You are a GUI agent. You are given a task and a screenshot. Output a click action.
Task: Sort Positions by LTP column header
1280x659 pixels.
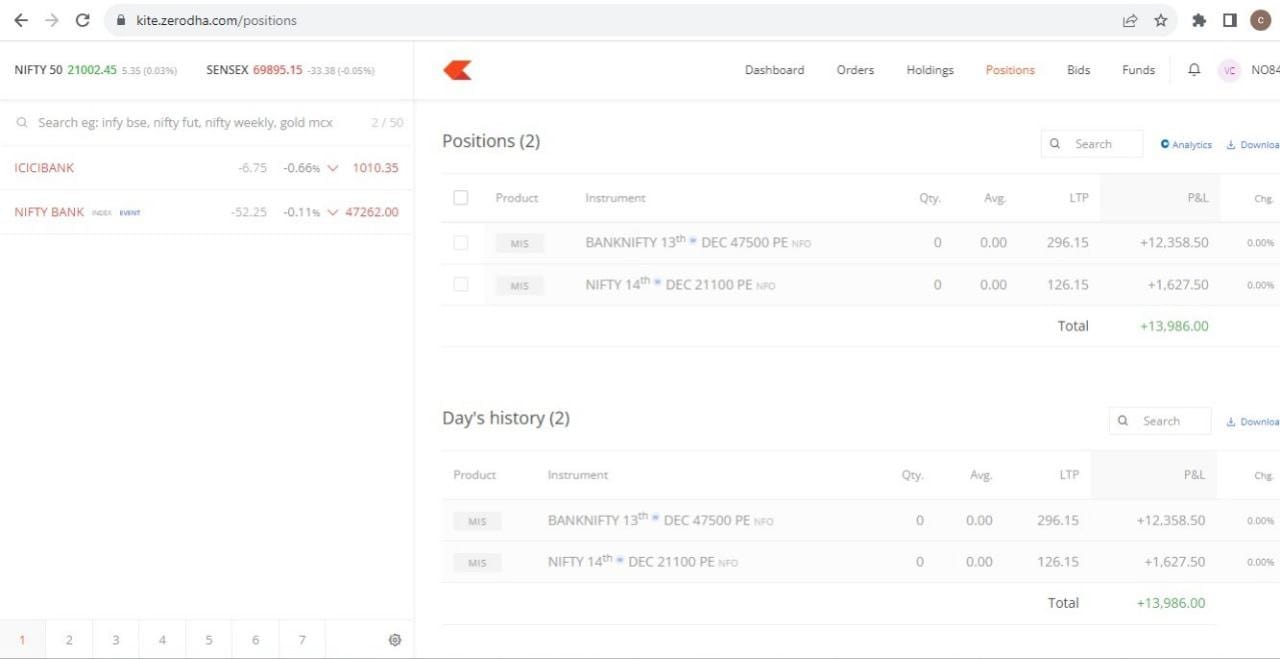tap(1079, 198)
